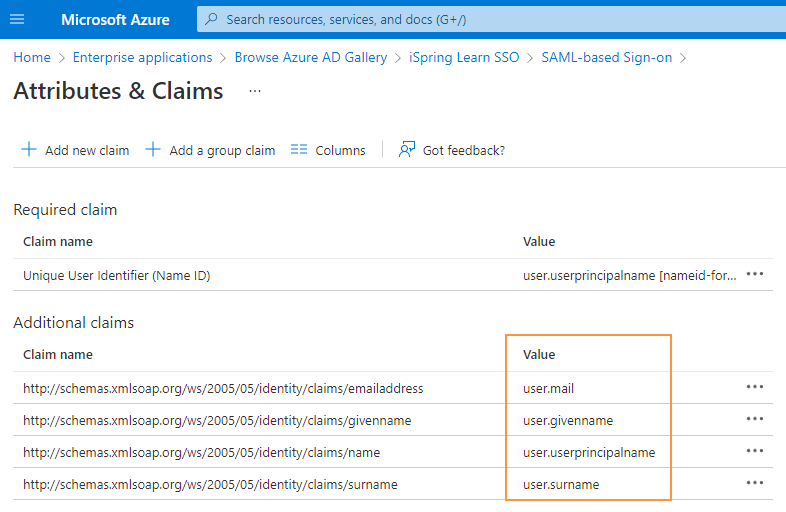The height and width of the screenshot is (512, 786).
Task: Click Value header under Additional claims
Action: tap(539, 355)
